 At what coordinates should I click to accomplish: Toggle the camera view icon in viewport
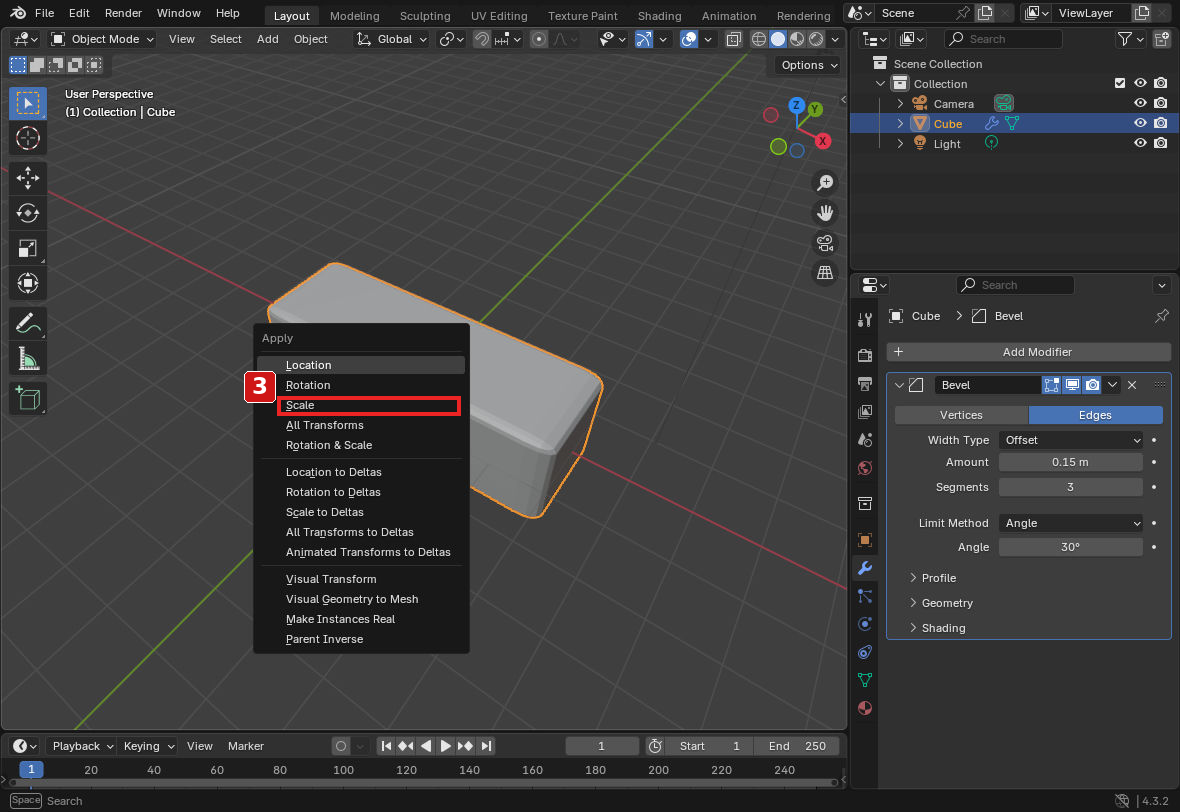point(825,243)
